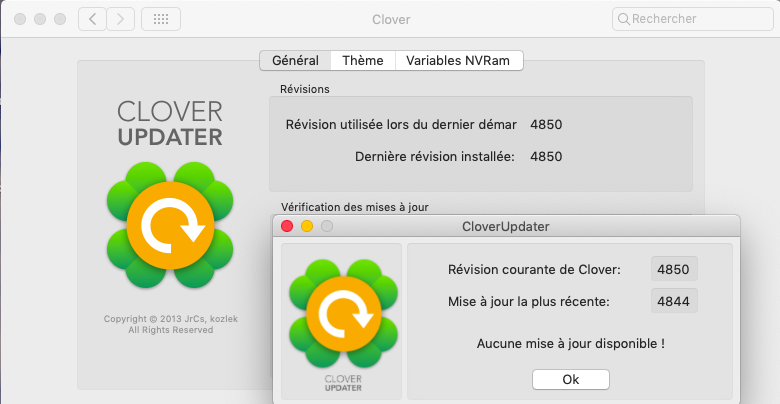Click 'Aucune mise à jour disponible !' message
Screen dimensions: 780x404
click(571, 344)
